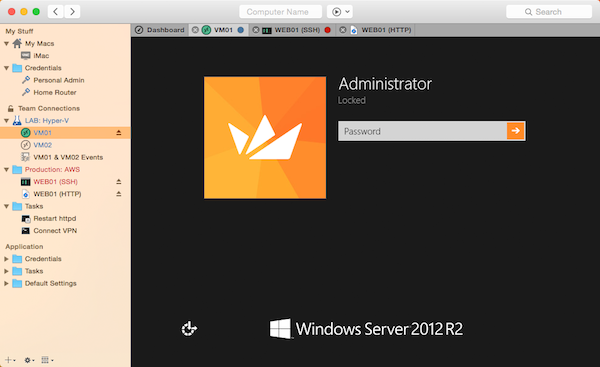Collapse the Production: AWS folder
Image resolution: width=600 pixels, height=367 pixels.
point(7,170)
